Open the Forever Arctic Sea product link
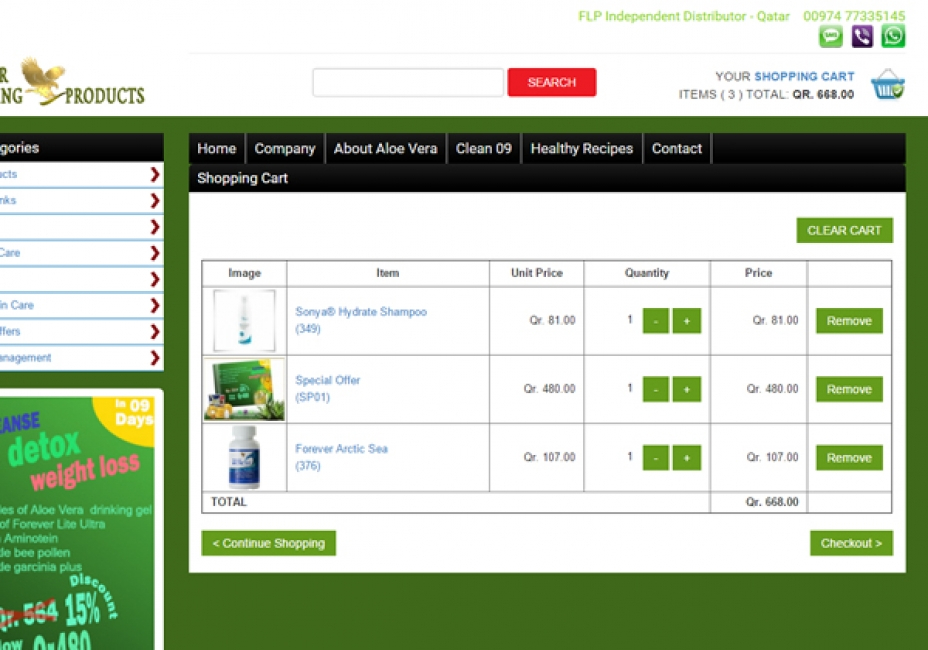 [x=341, y=457]
